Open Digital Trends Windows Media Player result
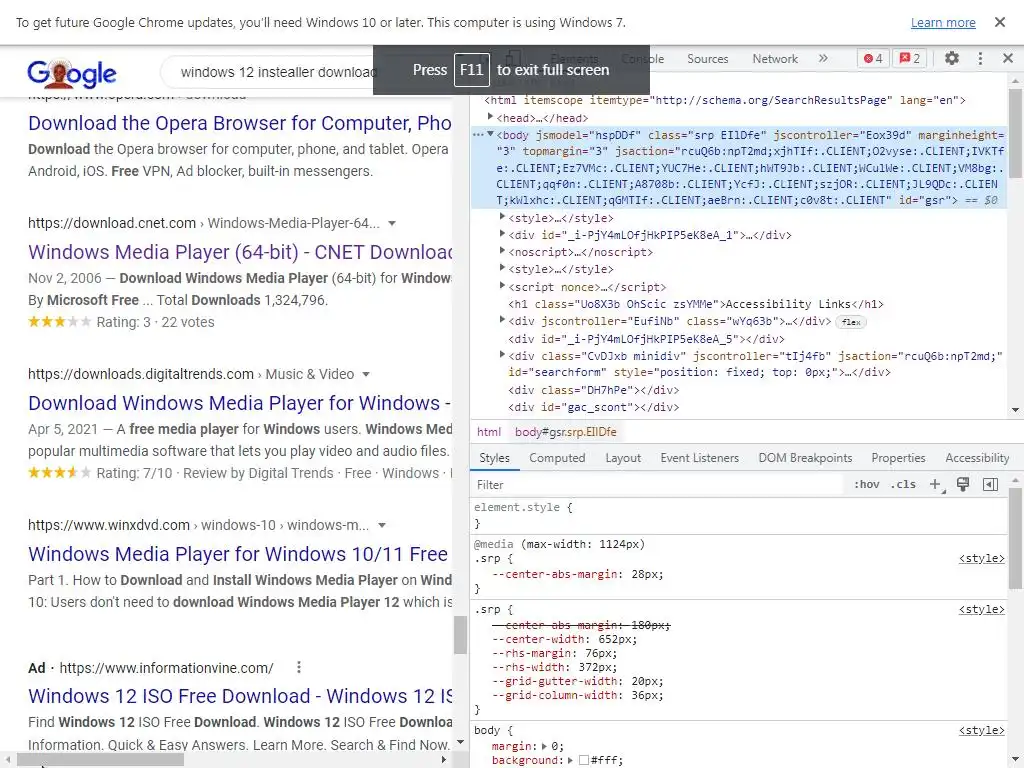1024x768 pixels. [x=240, y=403]
